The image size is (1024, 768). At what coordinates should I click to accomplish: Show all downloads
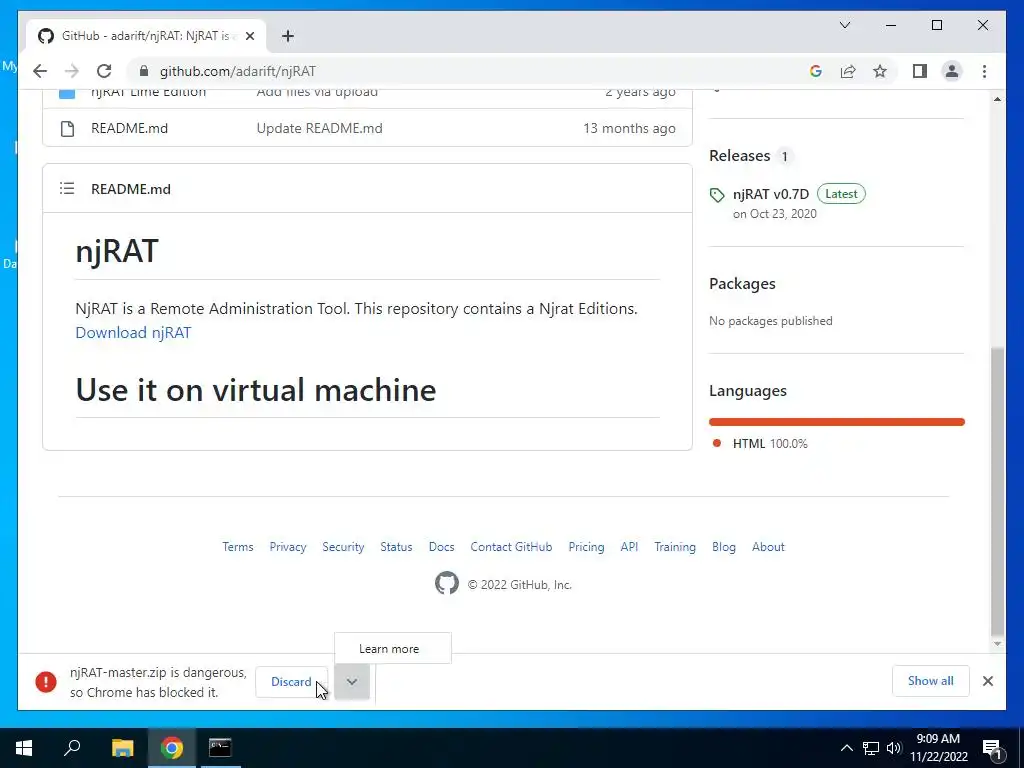[931, 681]
